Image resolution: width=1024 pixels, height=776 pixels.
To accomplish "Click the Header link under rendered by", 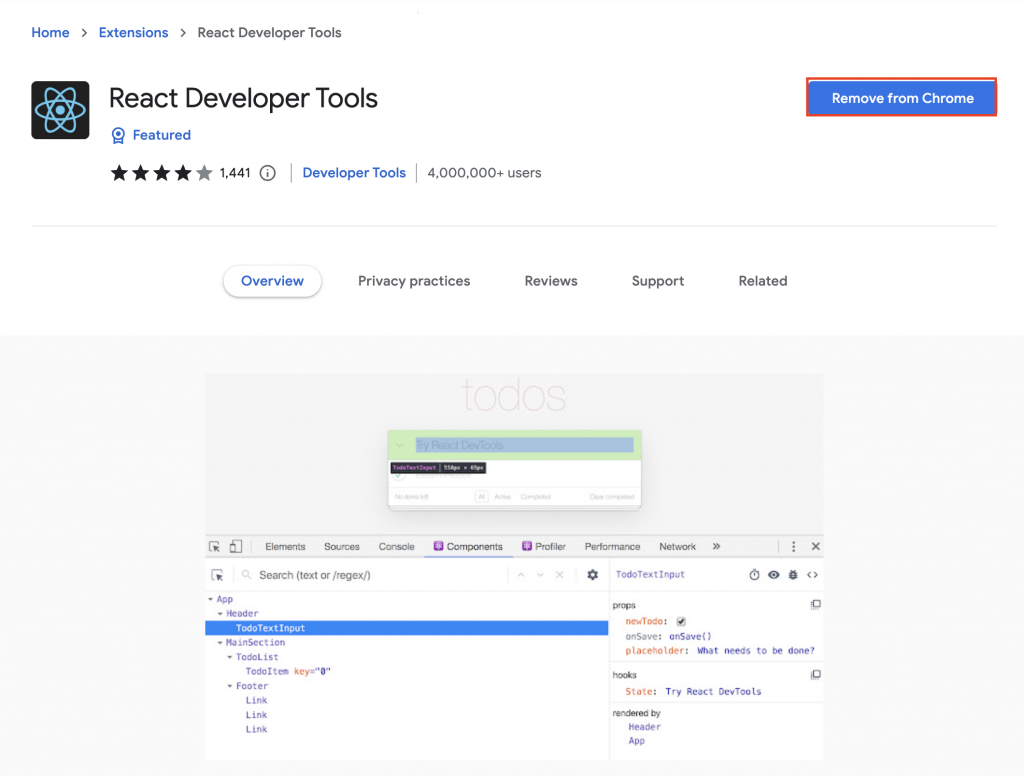I will (645, 727).
